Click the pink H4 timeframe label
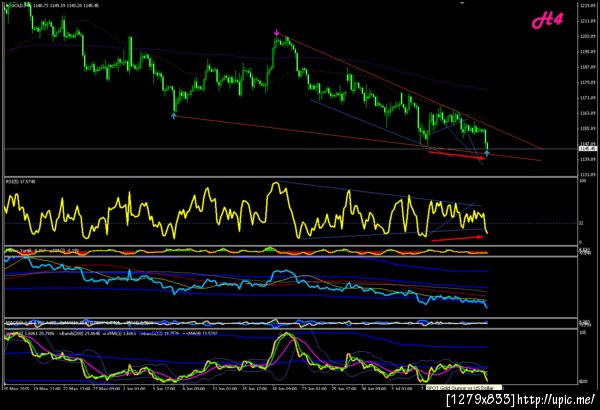This screenshot has height=410, width=600. pos(547,21)
